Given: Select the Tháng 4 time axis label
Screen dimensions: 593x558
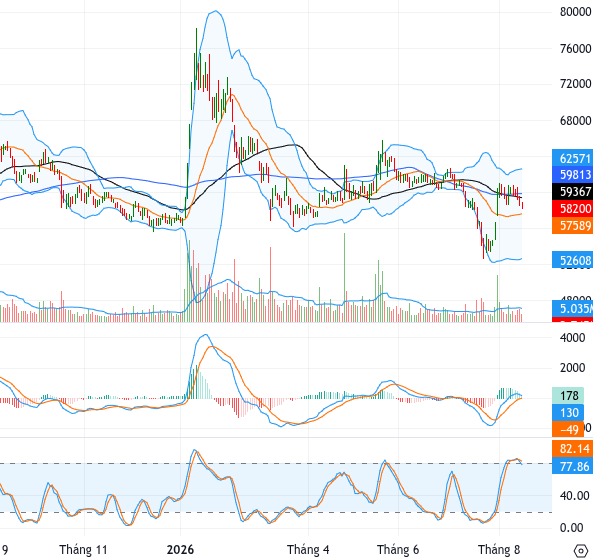Looking at the screenshot, I should 308,550.
